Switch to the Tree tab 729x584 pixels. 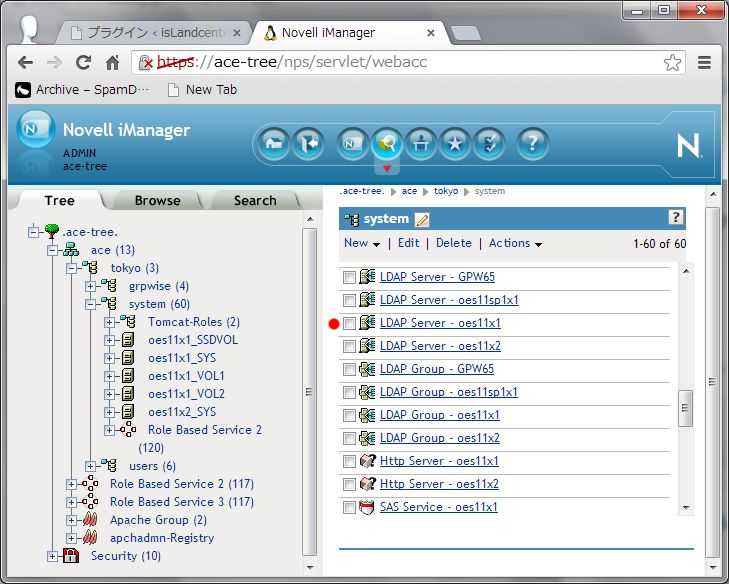pos(60,200)
